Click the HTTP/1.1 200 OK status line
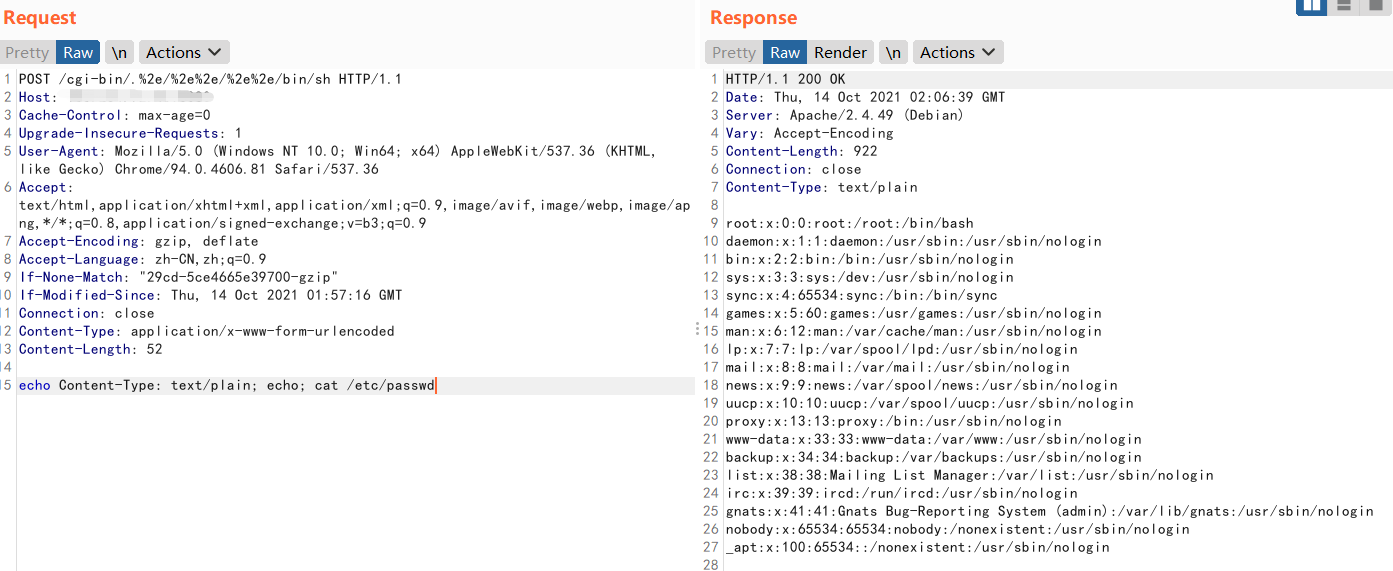This screenshot has width=1393, height=571. 786,79
